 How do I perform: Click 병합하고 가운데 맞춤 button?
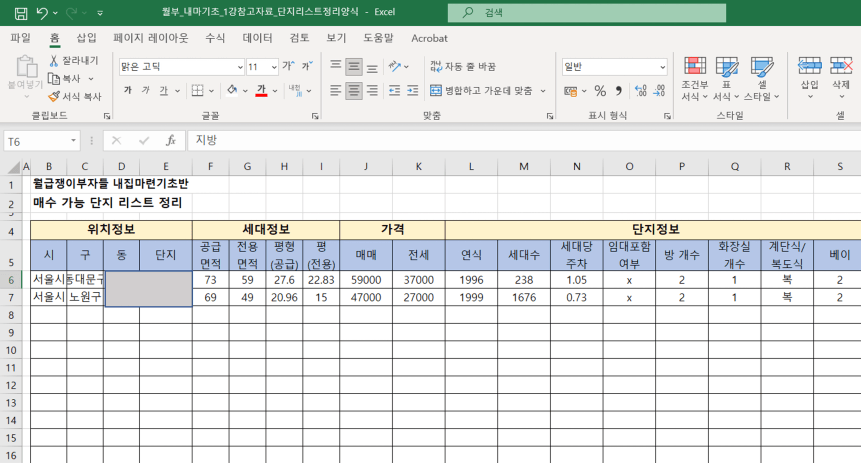[482, 91]
